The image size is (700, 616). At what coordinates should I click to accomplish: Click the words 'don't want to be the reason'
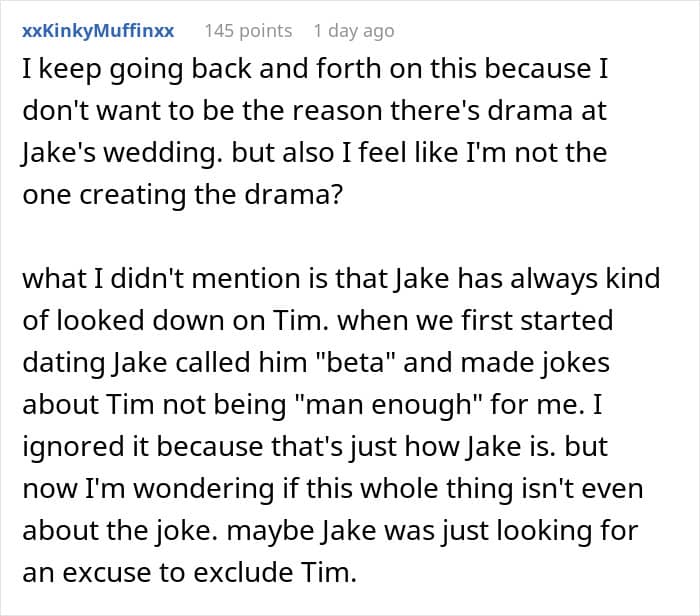202,111
